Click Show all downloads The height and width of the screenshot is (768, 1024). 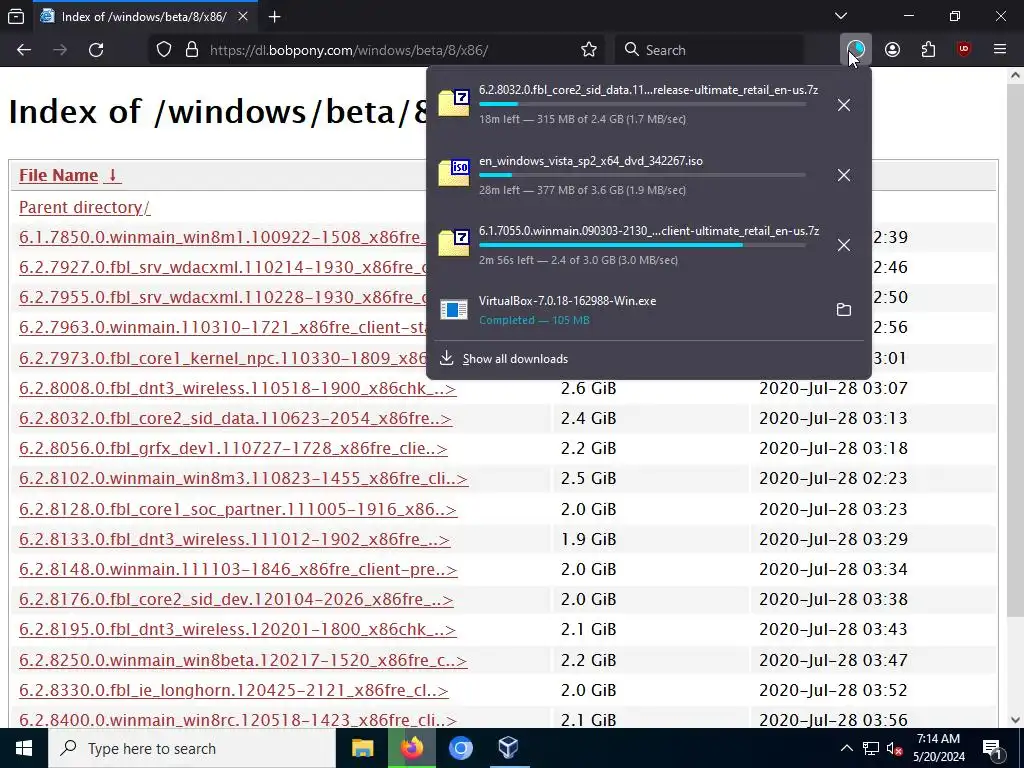point(515,359)
